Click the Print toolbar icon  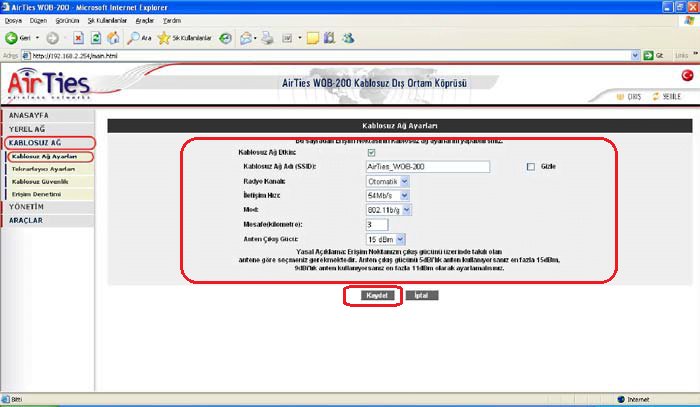267,38
